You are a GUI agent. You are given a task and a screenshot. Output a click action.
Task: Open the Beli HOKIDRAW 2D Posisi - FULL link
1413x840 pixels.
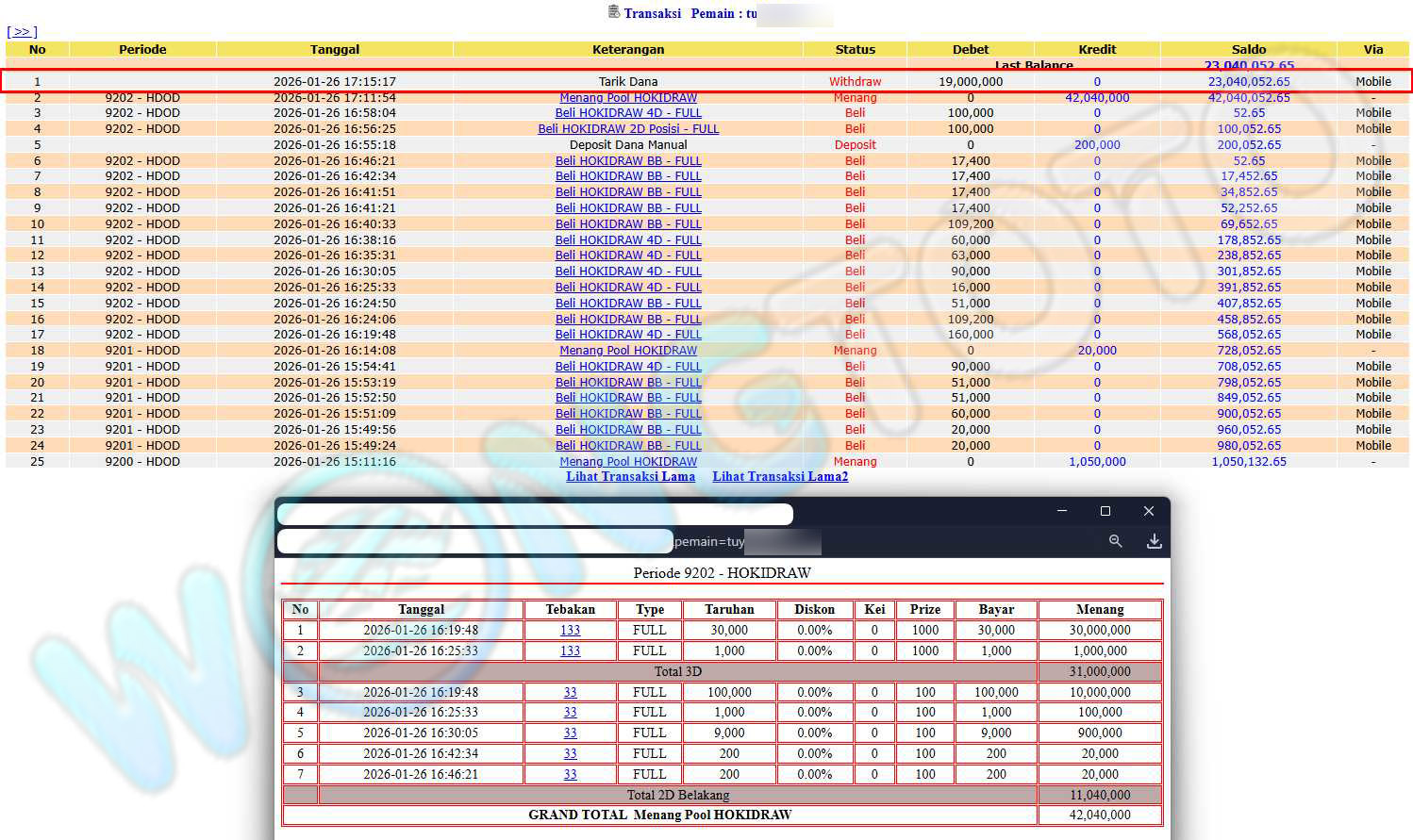[x=628, y=129]
